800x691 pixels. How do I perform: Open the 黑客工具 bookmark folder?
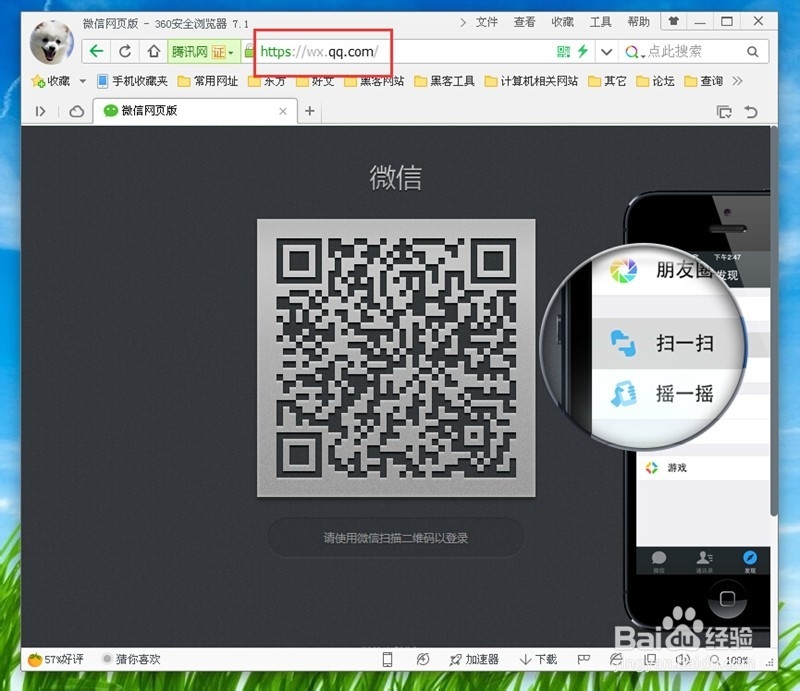444,81
